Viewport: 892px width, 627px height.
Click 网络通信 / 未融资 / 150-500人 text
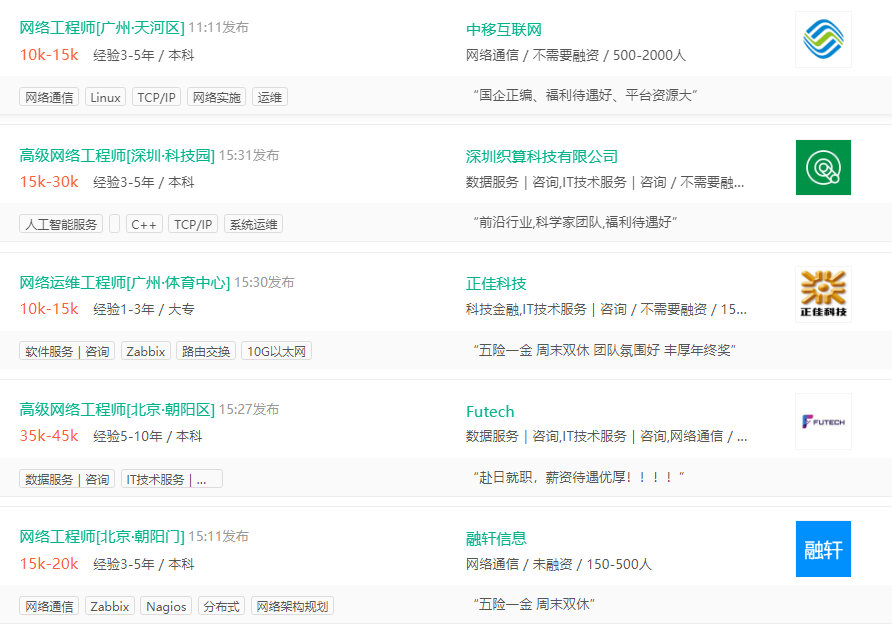pyautogui.click(x=559, y=564)
